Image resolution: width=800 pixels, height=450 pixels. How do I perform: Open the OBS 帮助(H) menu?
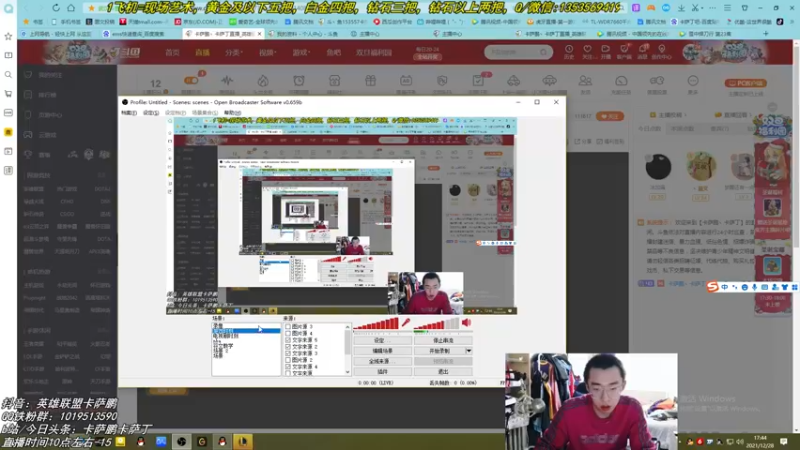point(232,113)
